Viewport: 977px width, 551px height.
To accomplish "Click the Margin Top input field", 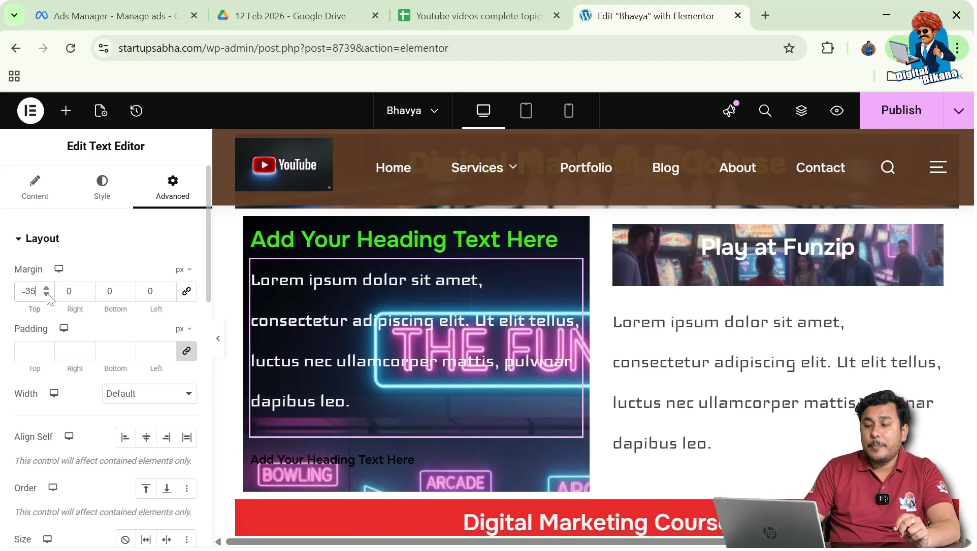I will tap(29, 292).
